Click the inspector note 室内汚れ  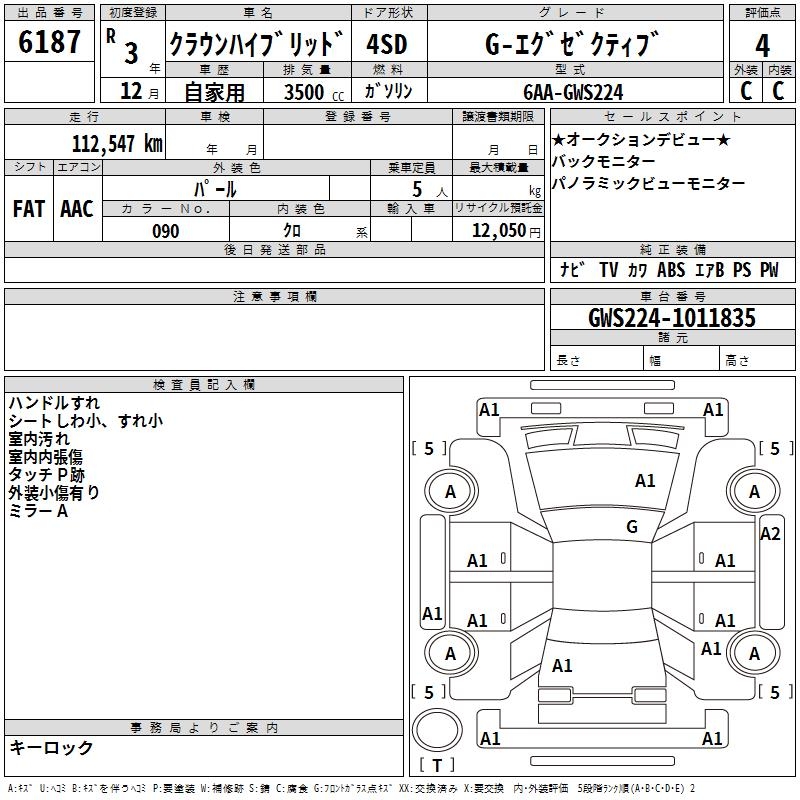(x=39, y=439)
